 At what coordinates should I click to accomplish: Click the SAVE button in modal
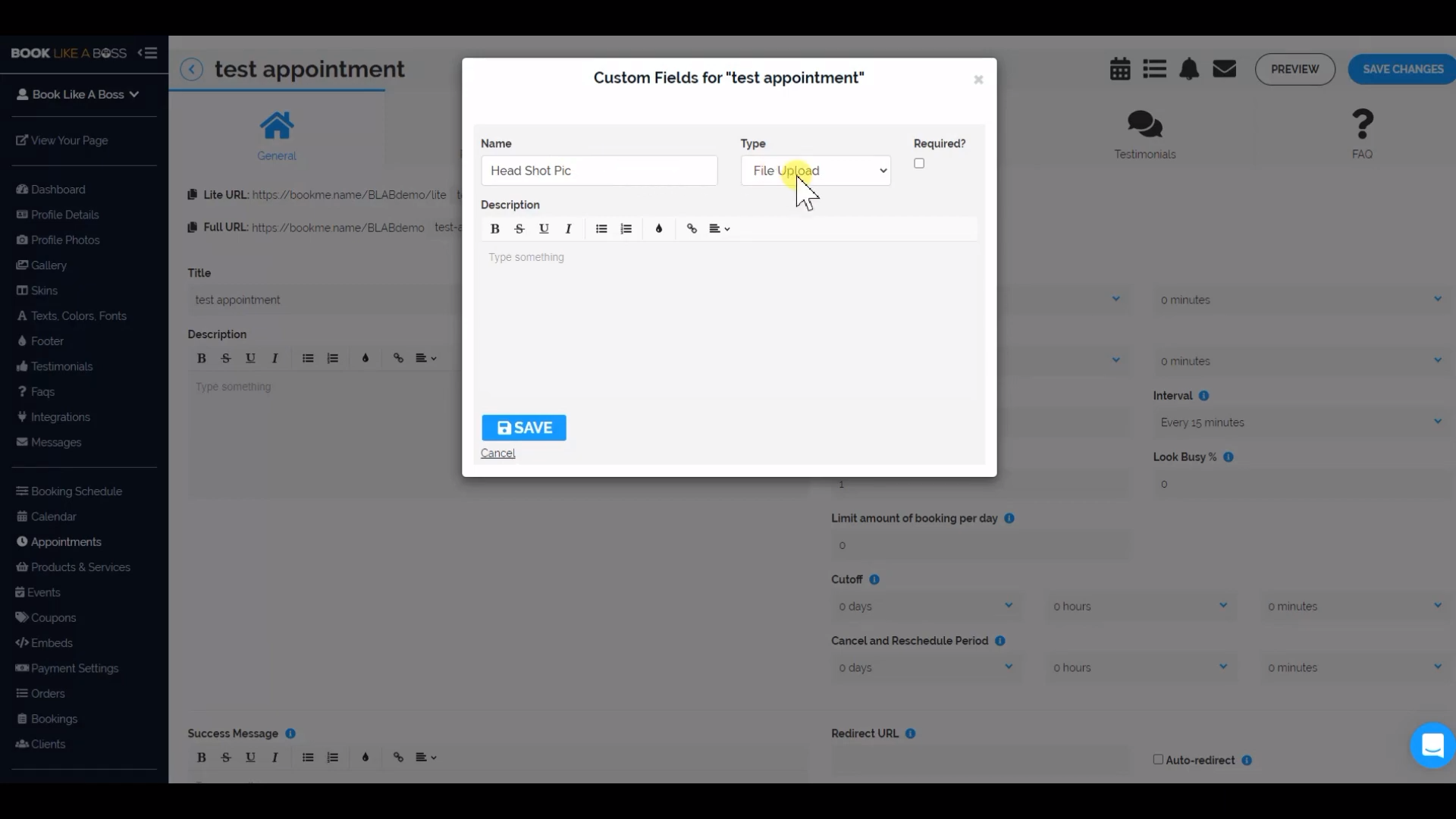point(524,427)
